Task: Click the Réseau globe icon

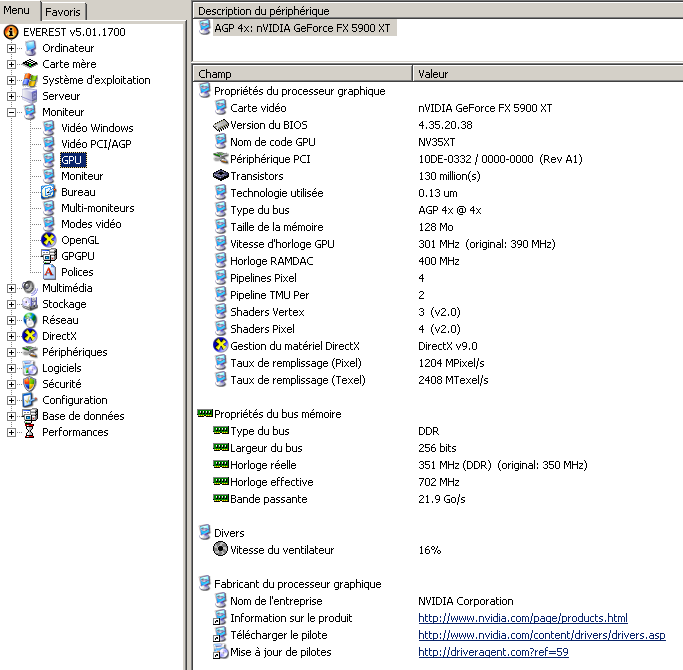Action: click(30, 320)
